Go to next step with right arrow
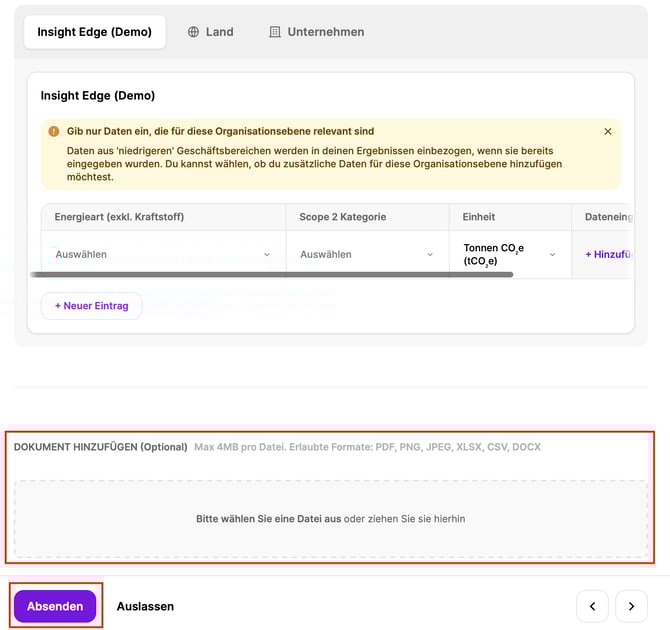 631,606
